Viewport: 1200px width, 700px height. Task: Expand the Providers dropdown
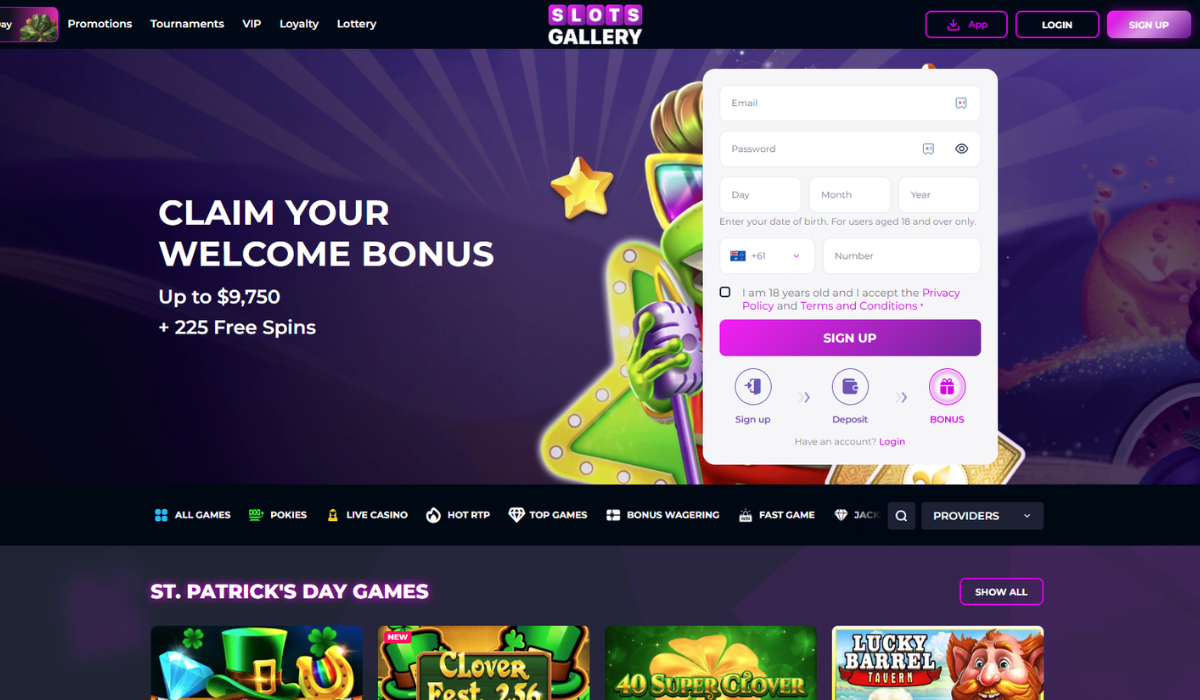click(x=982, y=516)
